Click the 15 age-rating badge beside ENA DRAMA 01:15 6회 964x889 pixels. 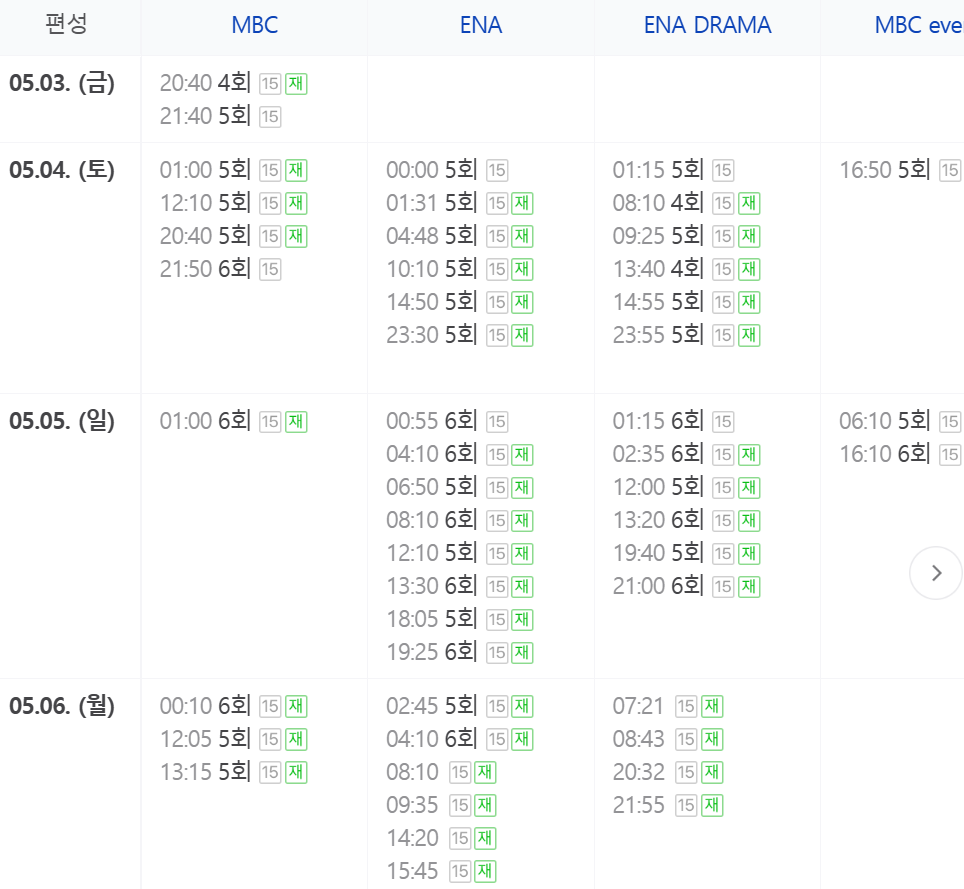(x=723, y=422)
